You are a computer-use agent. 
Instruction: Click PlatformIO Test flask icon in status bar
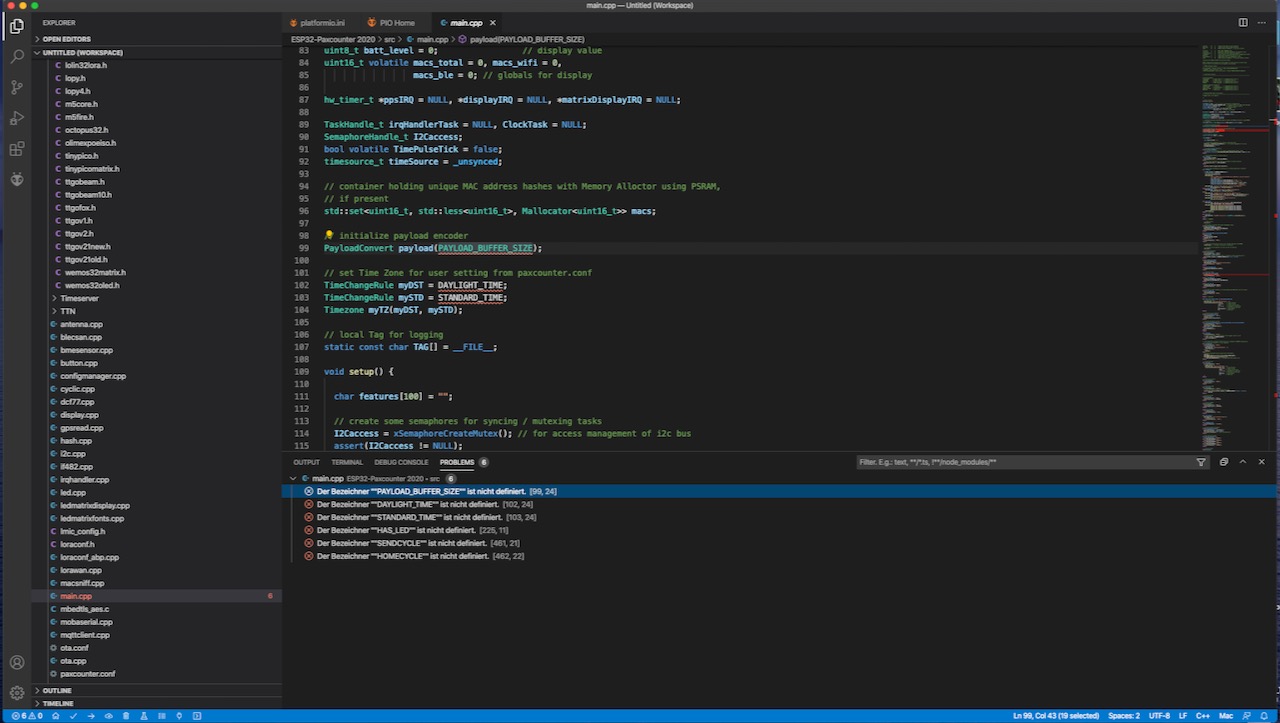(x=143, y=716)
